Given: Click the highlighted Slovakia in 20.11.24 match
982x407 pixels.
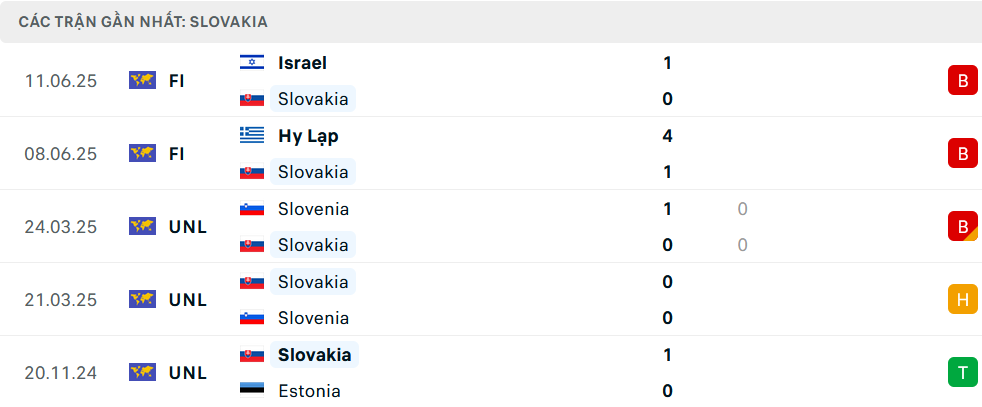Looking at the screenshot, I should [314, 355].
